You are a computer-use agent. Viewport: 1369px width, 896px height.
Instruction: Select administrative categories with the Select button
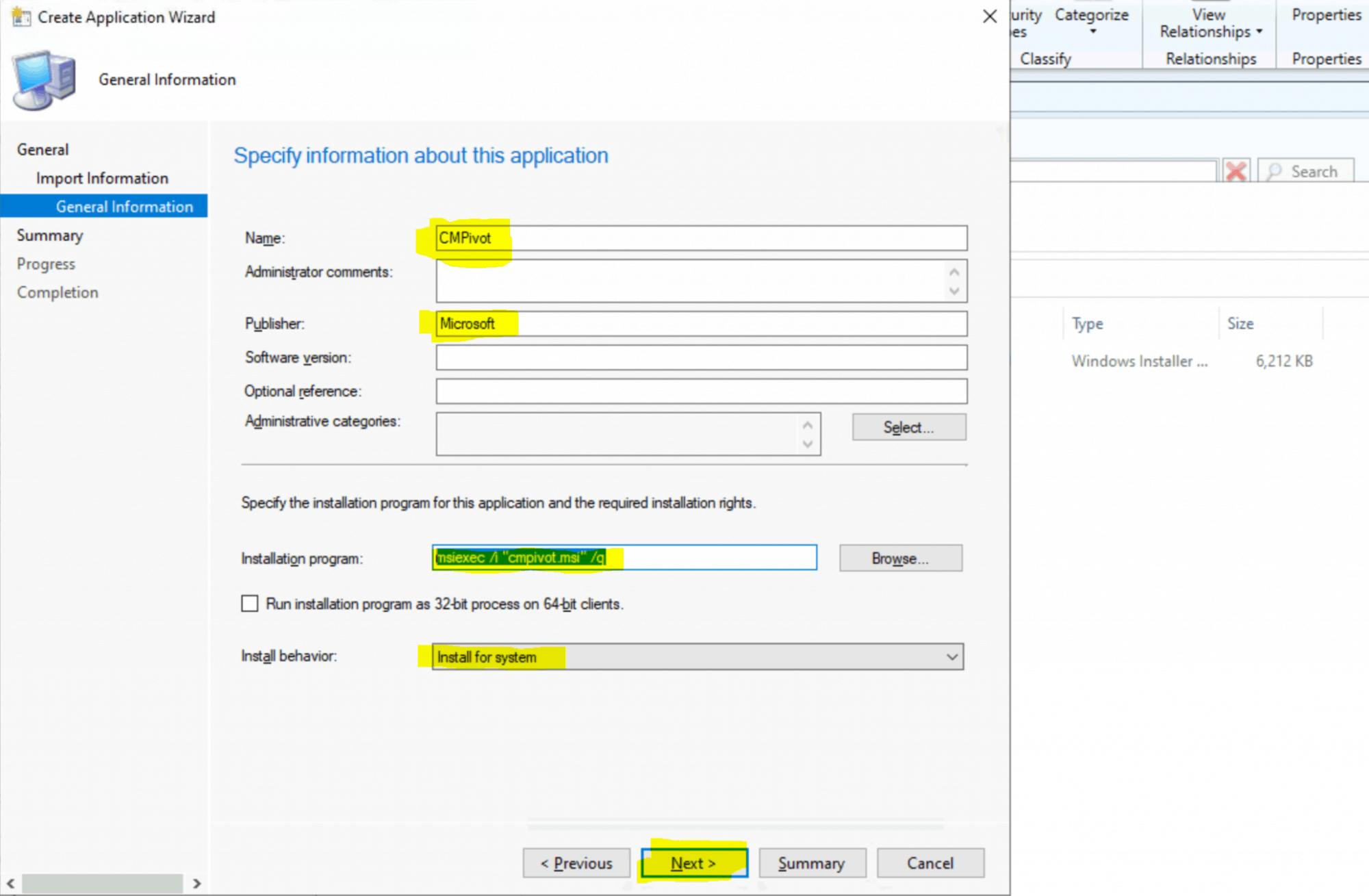click(909, 426)
